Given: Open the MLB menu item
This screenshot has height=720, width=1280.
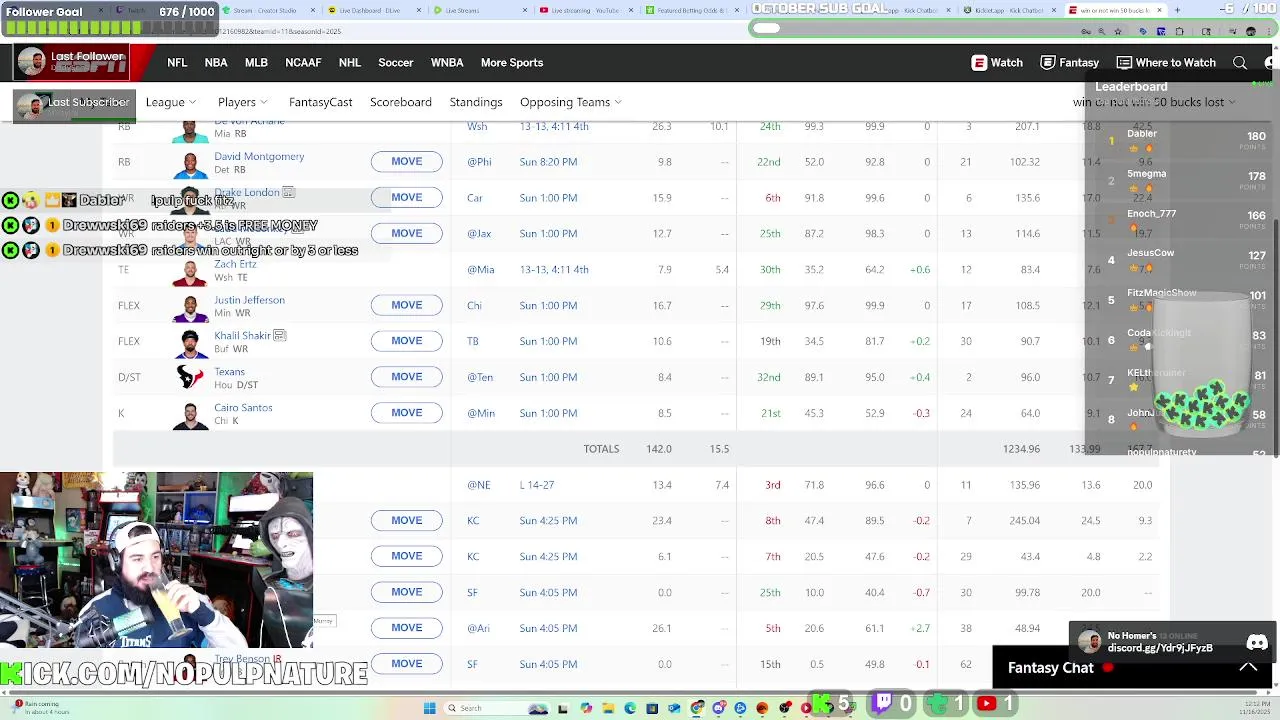Looking at the screenshot, I should [256, 62].
